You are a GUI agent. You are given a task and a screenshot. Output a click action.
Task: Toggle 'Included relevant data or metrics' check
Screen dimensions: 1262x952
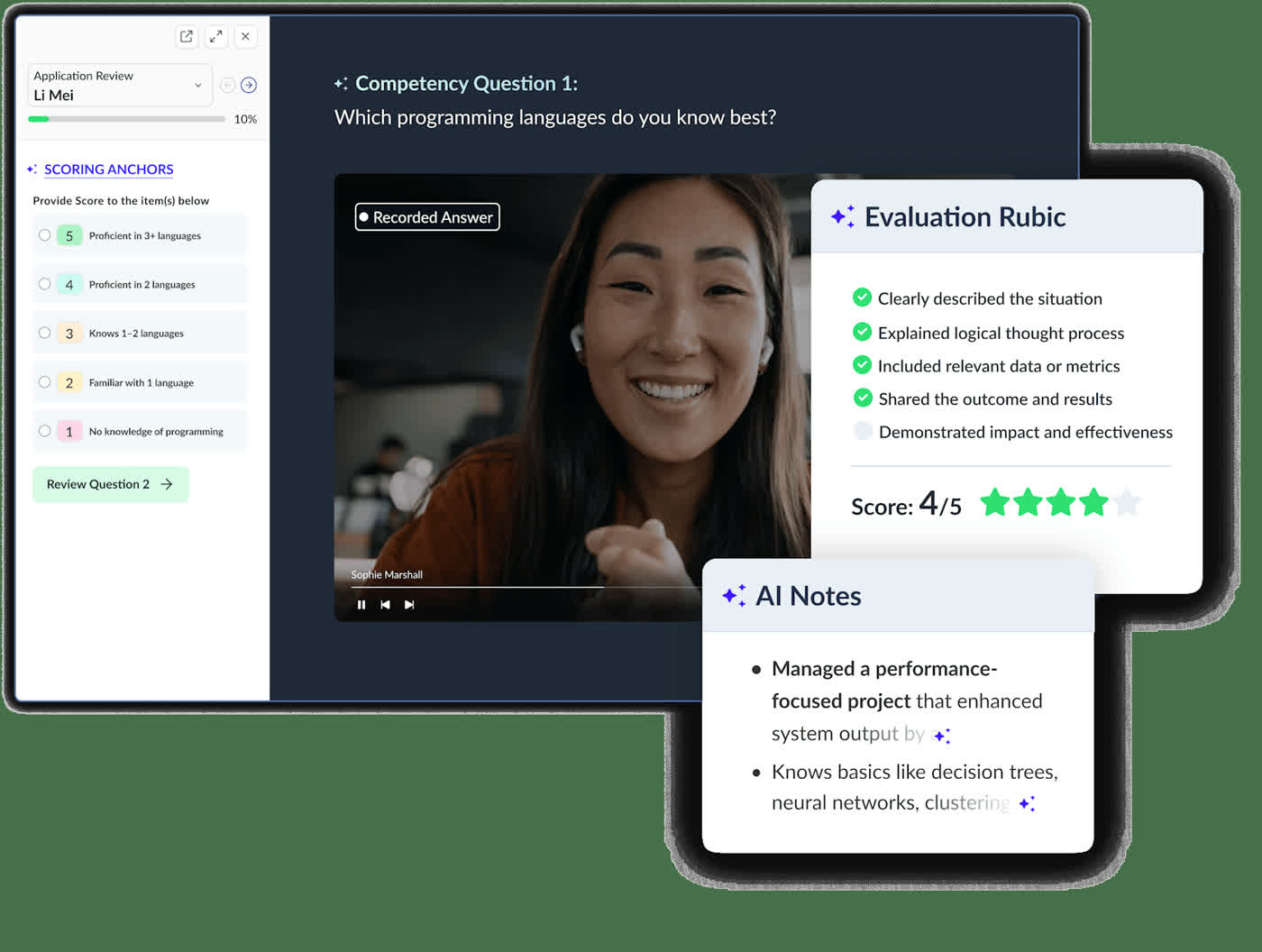(863, 365)
